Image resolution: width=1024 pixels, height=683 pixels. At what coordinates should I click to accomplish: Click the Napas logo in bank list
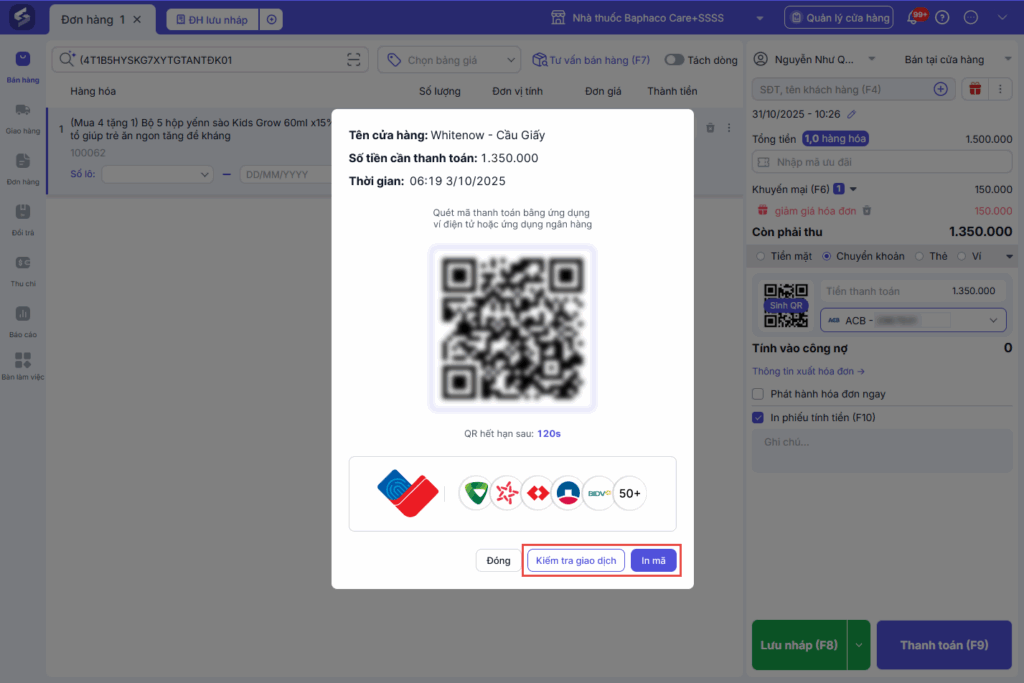coord(408,493)
